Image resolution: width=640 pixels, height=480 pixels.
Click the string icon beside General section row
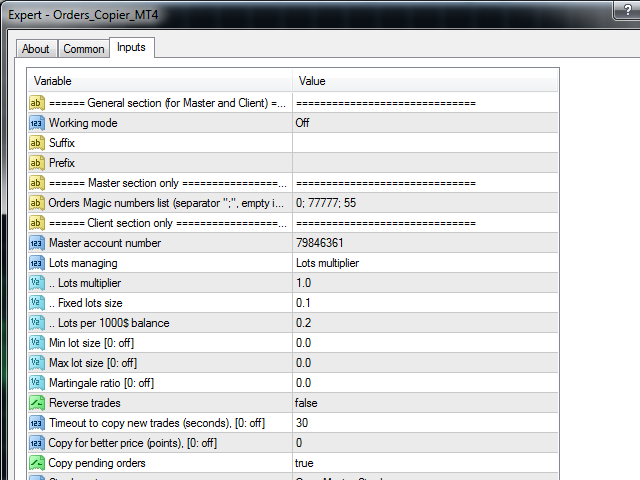pyautogui.click(x=37, y=103)
